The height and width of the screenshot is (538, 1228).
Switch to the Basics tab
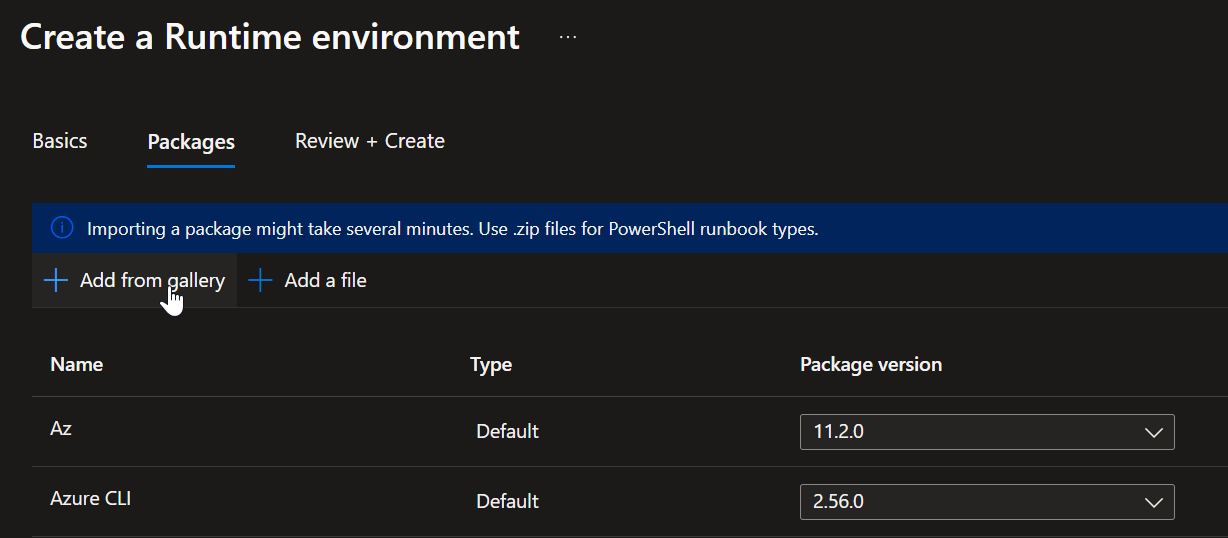click(x=60, y=141)
